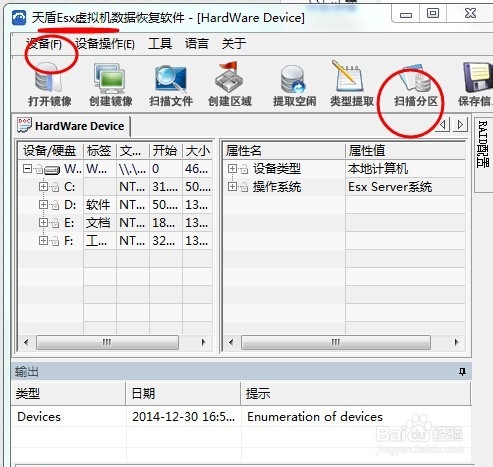Select the E: partition row
Viewport: 493px width, 467px height.
coord(115,223)
